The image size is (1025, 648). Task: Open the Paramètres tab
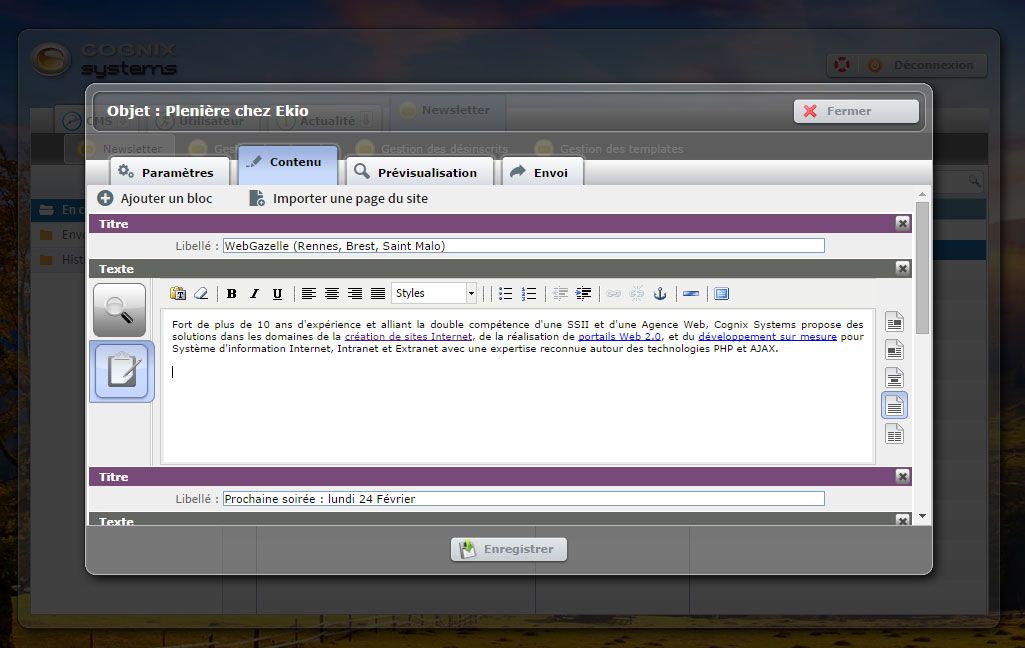point(169,172)
